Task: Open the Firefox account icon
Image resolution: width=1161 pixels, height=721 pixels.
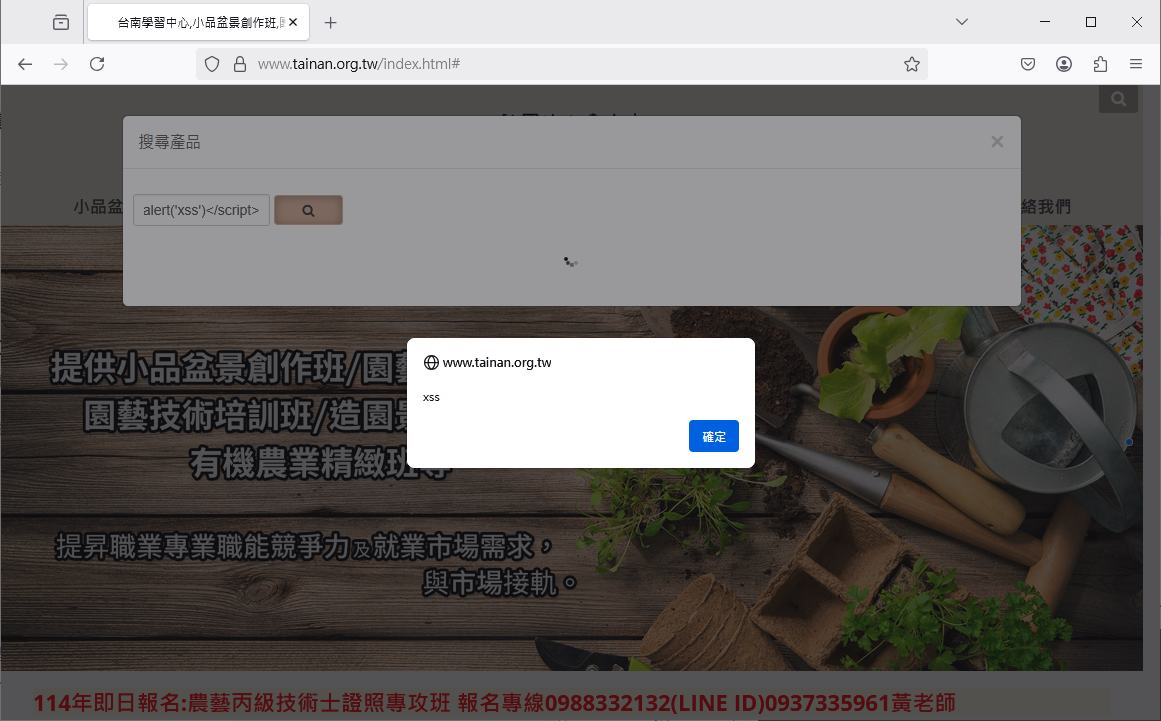Action: (1064, 64)
